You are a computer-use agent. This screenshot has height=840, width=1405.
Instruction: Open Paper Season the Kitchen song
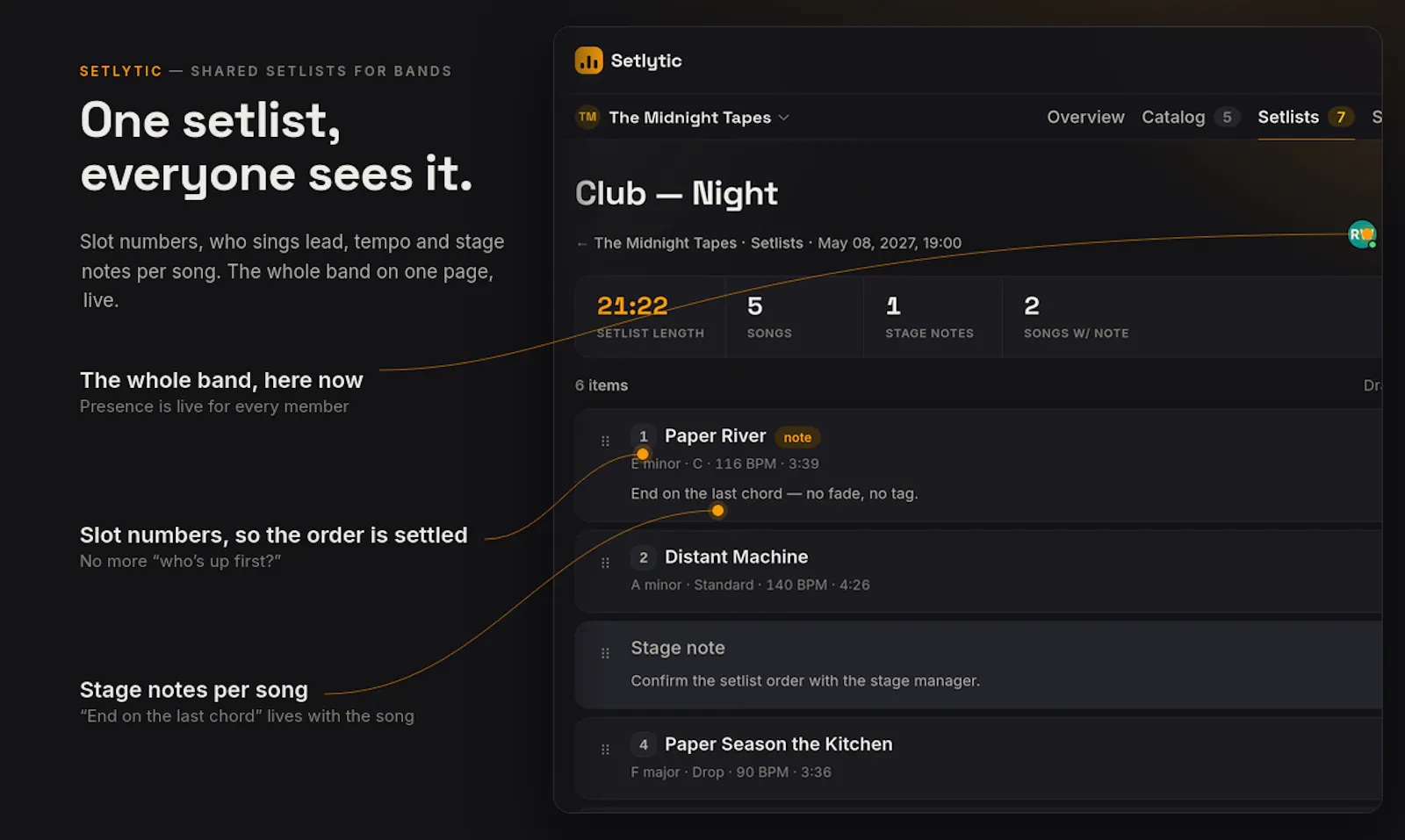pos(778,744)
